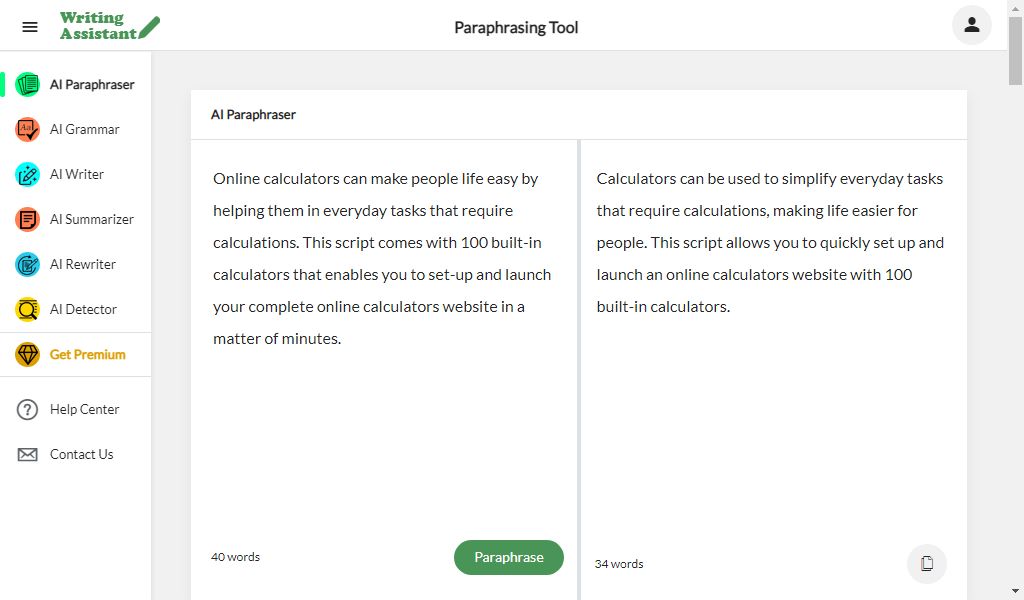Image resolution: width=1024 pixels, height=600 pixels.
Task: Go to the Contact Us page
Action: (81, 454)
